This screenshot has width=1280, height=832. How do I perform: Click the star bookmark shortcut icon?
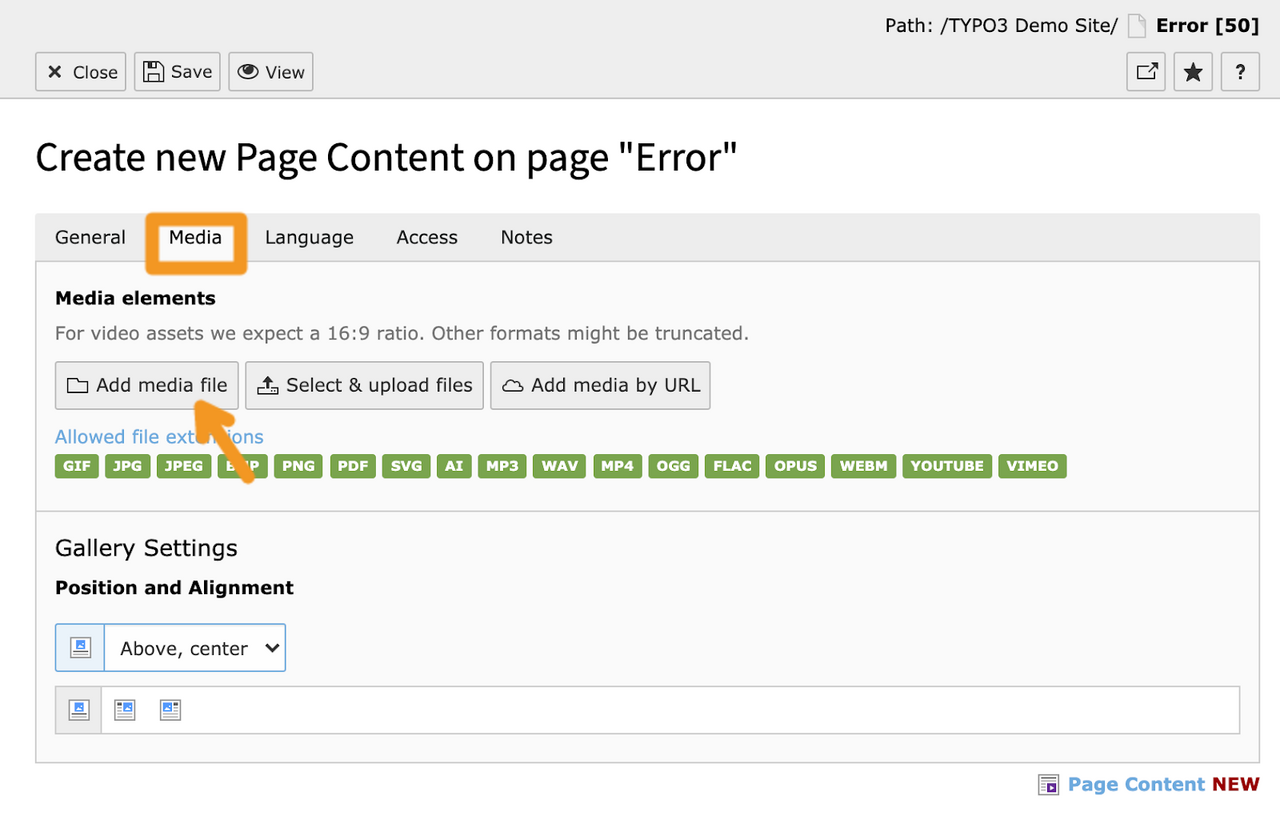click(x=1193, y=72)
